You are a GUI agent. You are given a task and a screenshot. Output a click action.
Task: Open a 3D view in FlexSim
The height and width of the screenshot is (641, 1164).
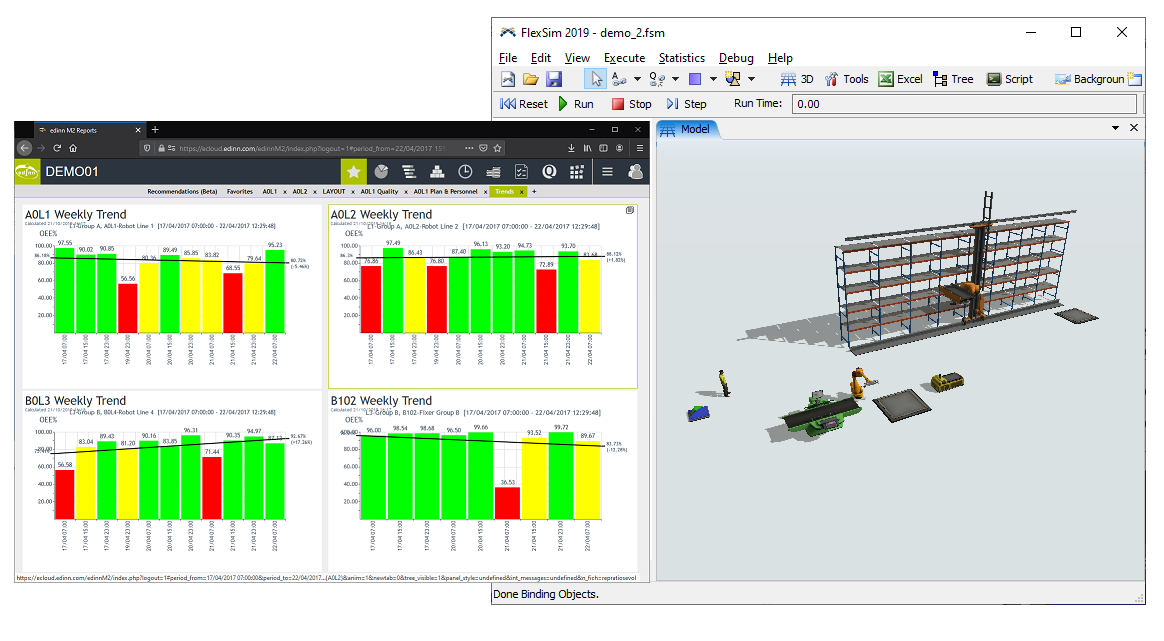pyautogui.click(x=797, y=79)
